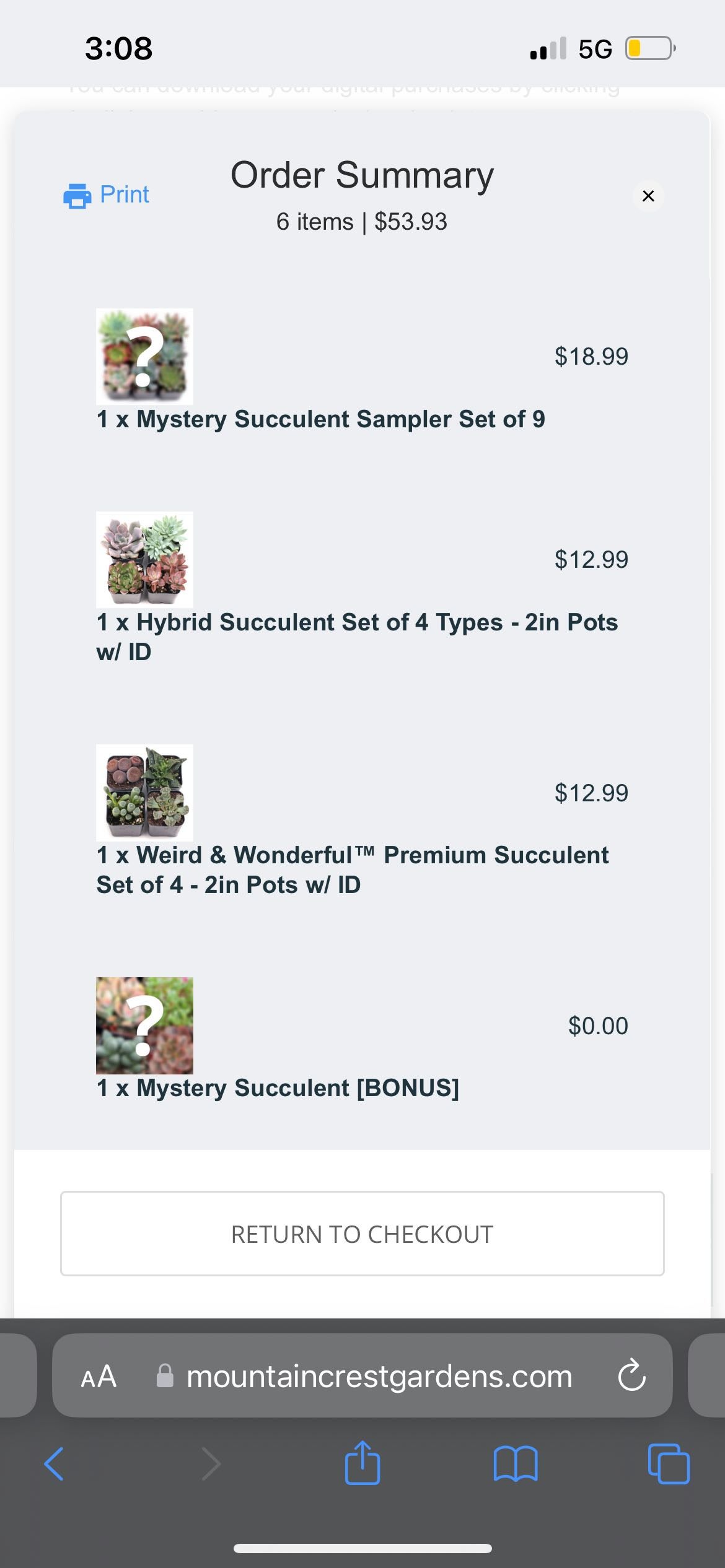This screenshot has height=1568, width=725.
Task: Tap Mystery Succulent Sampler Set thumbnail
Action: (x=144, y=356)
